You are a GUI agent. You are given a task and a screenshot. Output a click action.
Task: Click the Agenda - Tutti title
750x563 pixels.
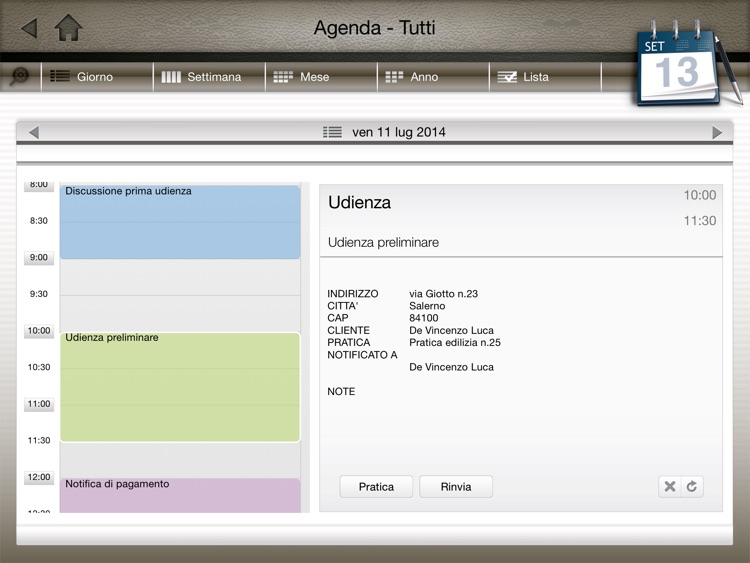(x=375, y=28)
